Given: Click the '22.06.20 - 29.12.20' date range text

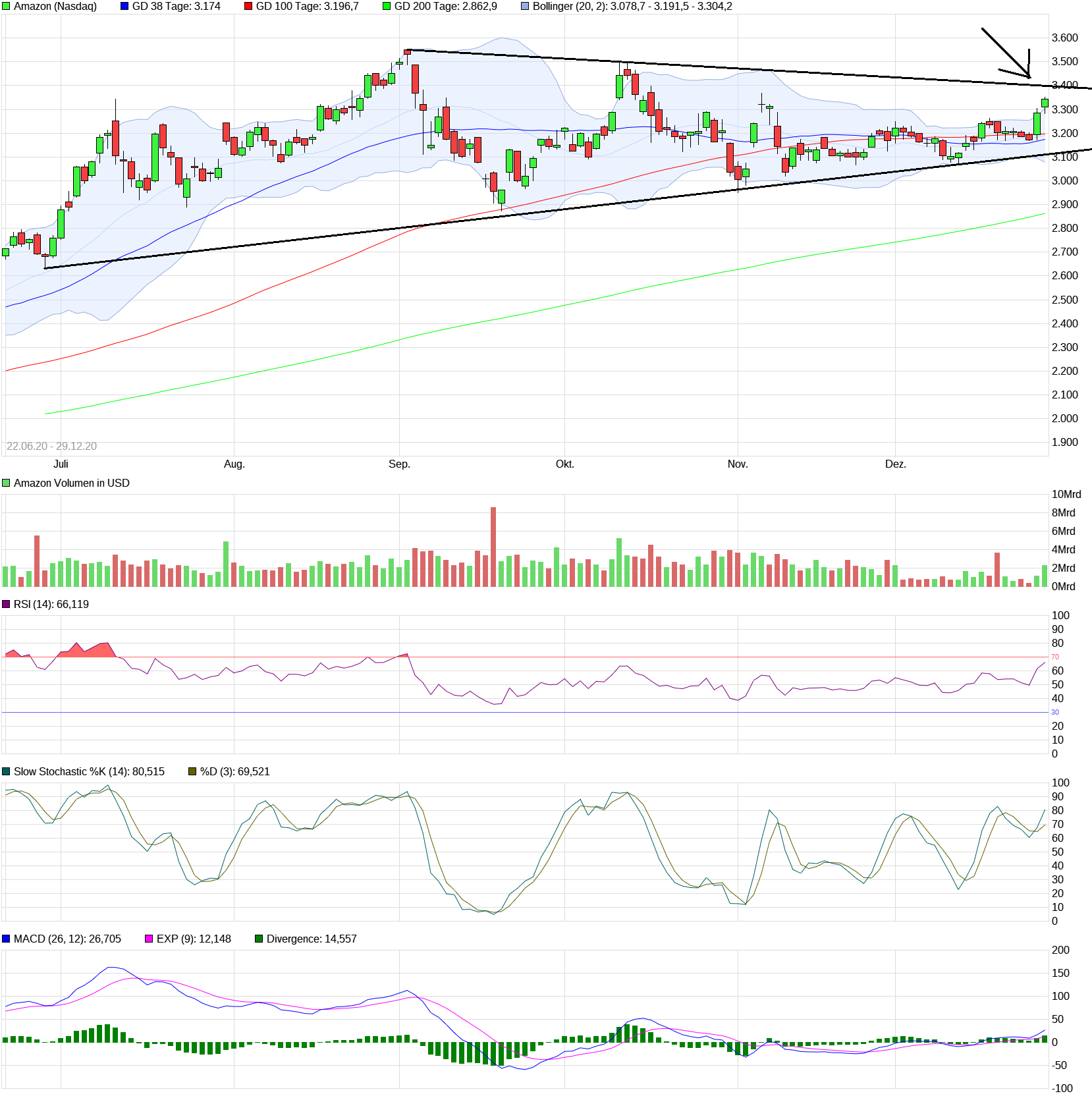Looking at the screenshot, I should tap(51, 447).
